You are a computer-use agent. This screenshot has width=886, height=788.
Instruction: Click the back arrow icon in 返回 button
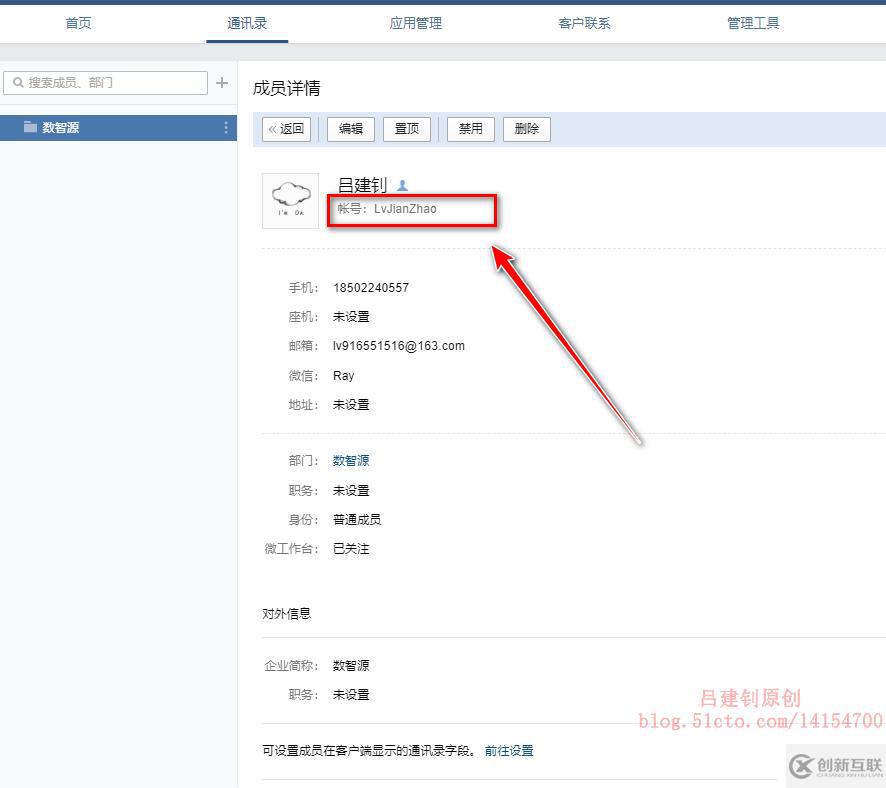272,128
